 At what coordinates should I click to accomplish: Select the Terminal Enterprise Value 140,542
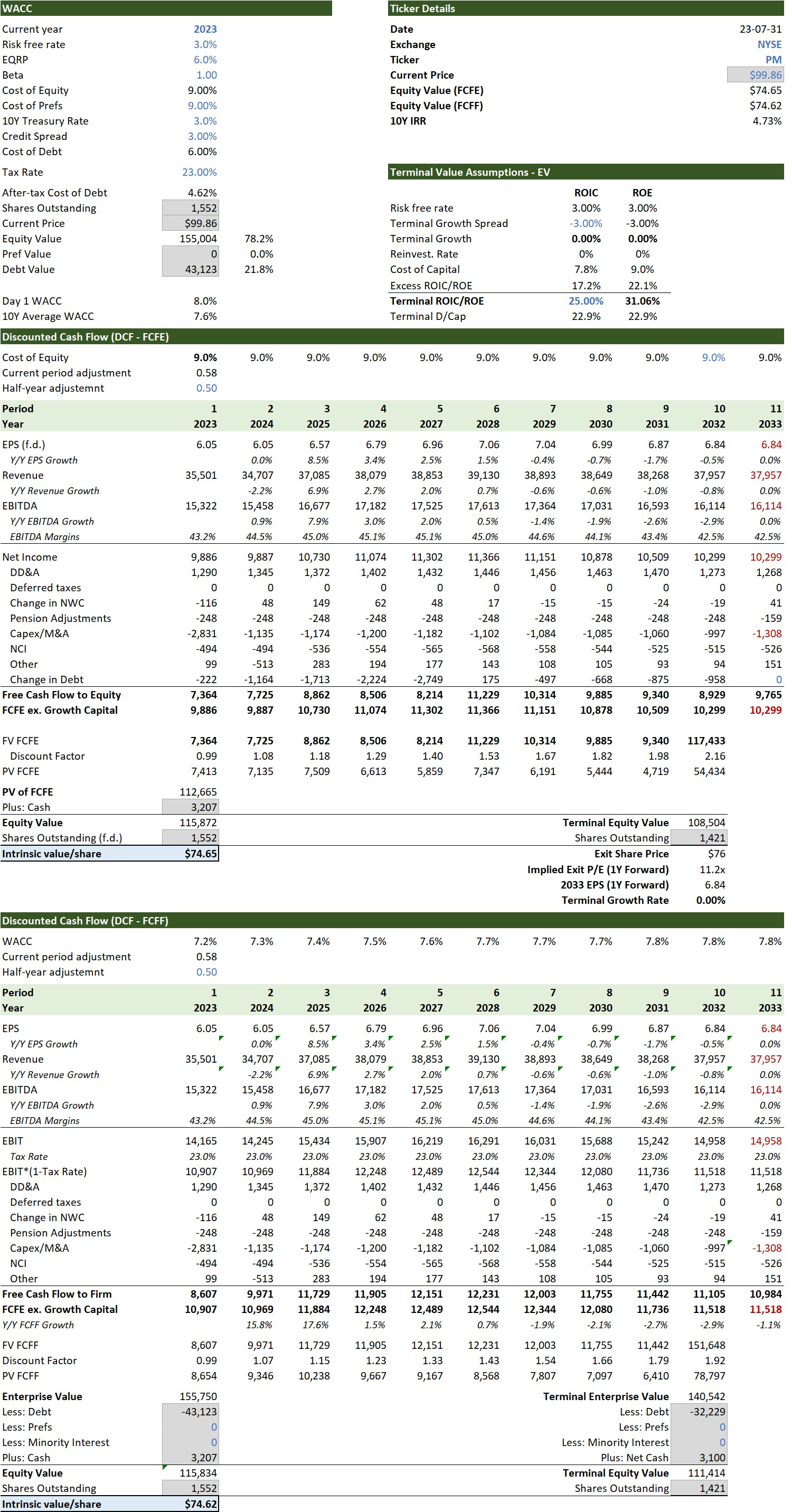point(706,1397)
